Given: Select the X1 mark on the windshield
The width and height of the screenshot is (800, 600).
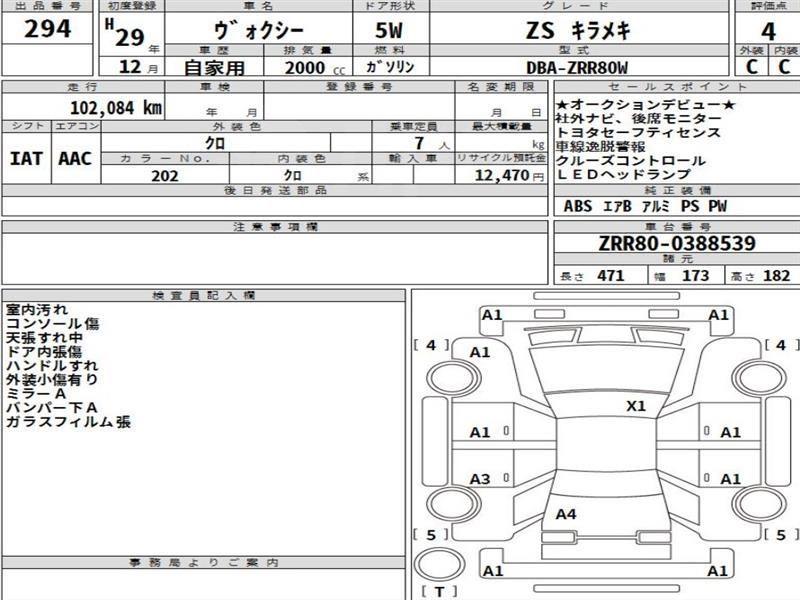Looking at the screenshot, I should 636,406.
